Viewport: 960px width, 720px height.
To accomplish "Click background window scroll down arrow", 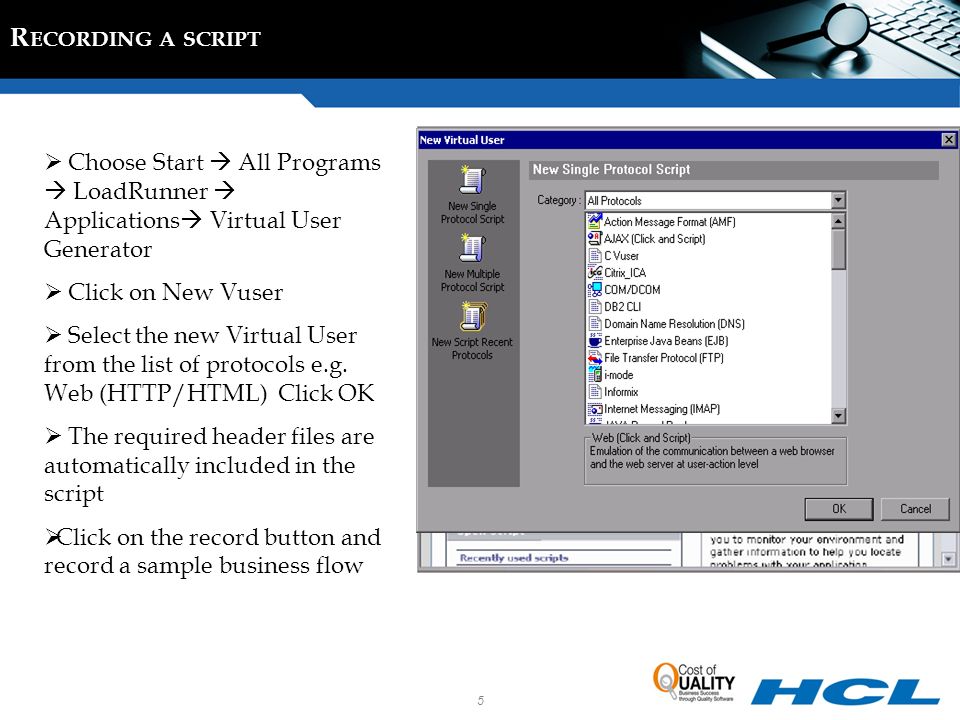I will 948,559.
